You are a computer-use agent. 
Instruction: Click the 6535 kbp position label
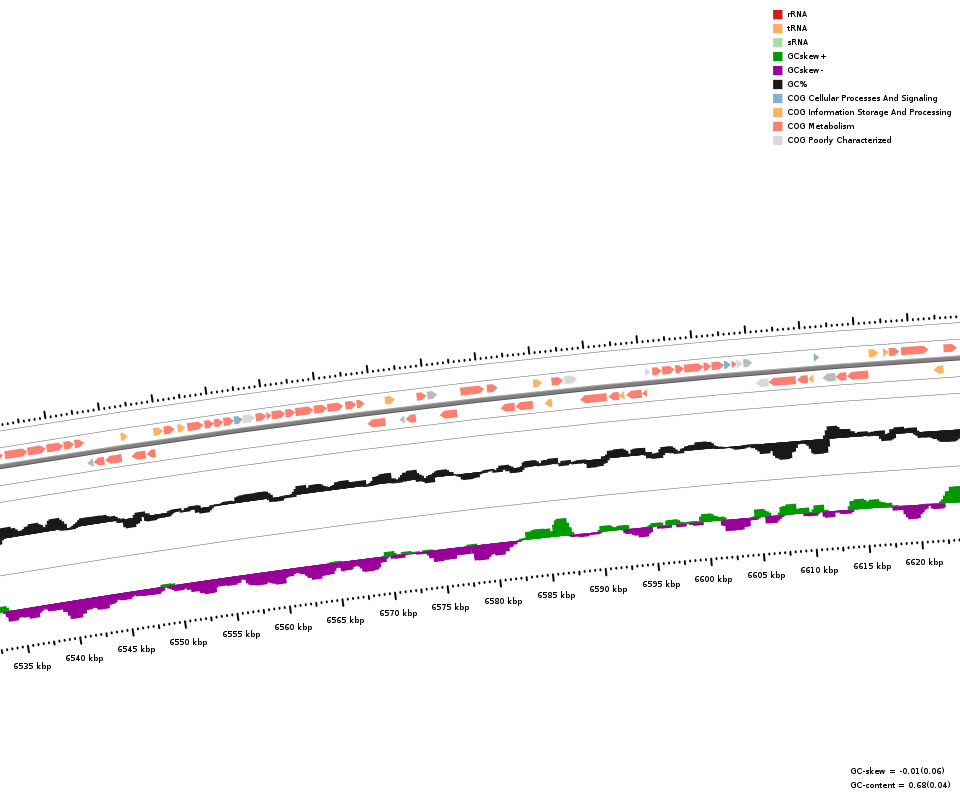pos(32,666)
